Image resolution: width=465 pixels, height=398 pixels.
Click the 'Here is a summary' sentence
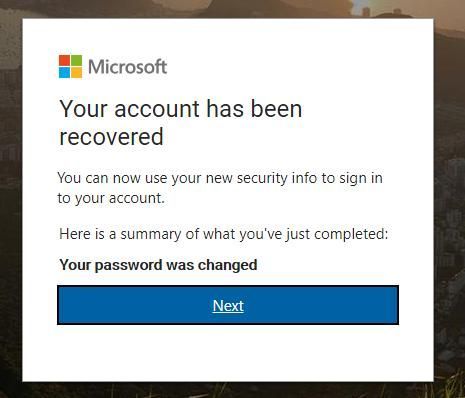tap(224, 234)
